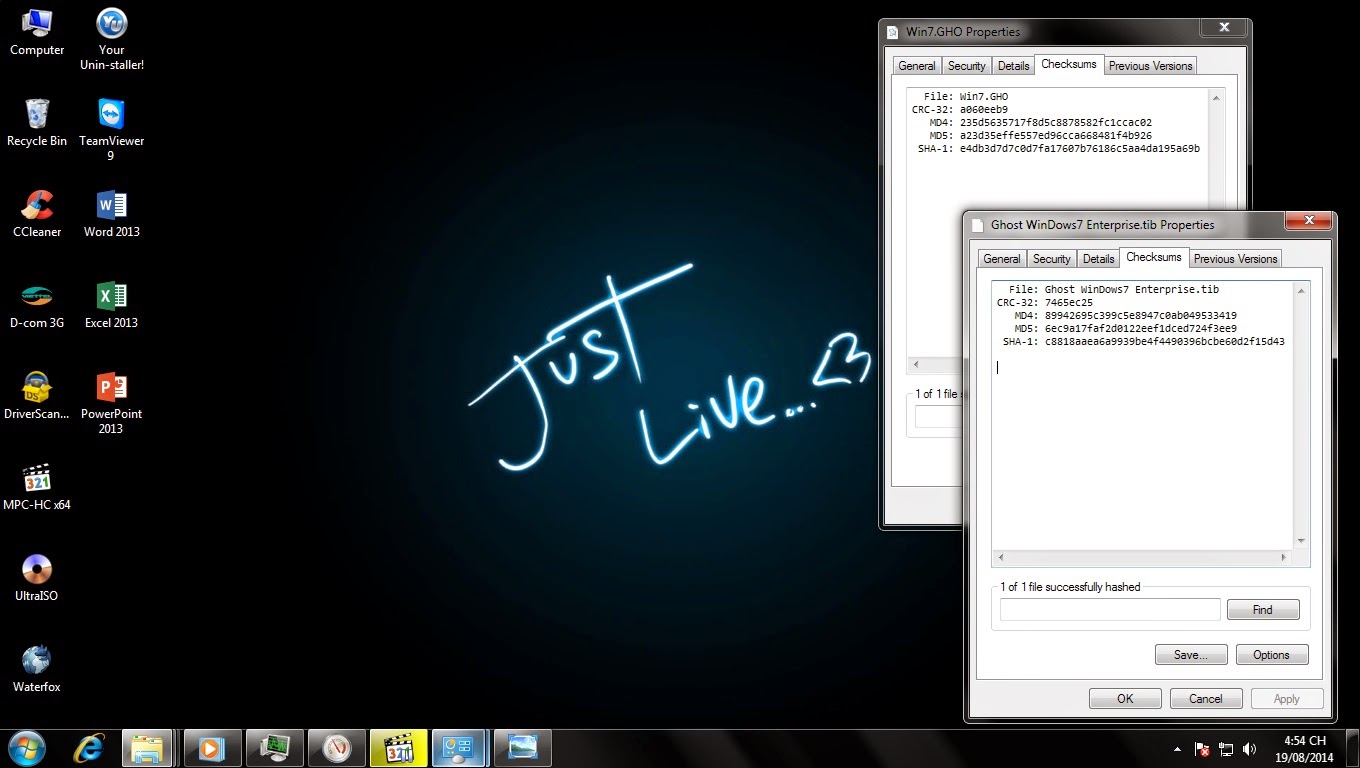
Task: Select the MPC-HC x64 desktop icon
Action: pyautogui.click(x=37, y=486)
